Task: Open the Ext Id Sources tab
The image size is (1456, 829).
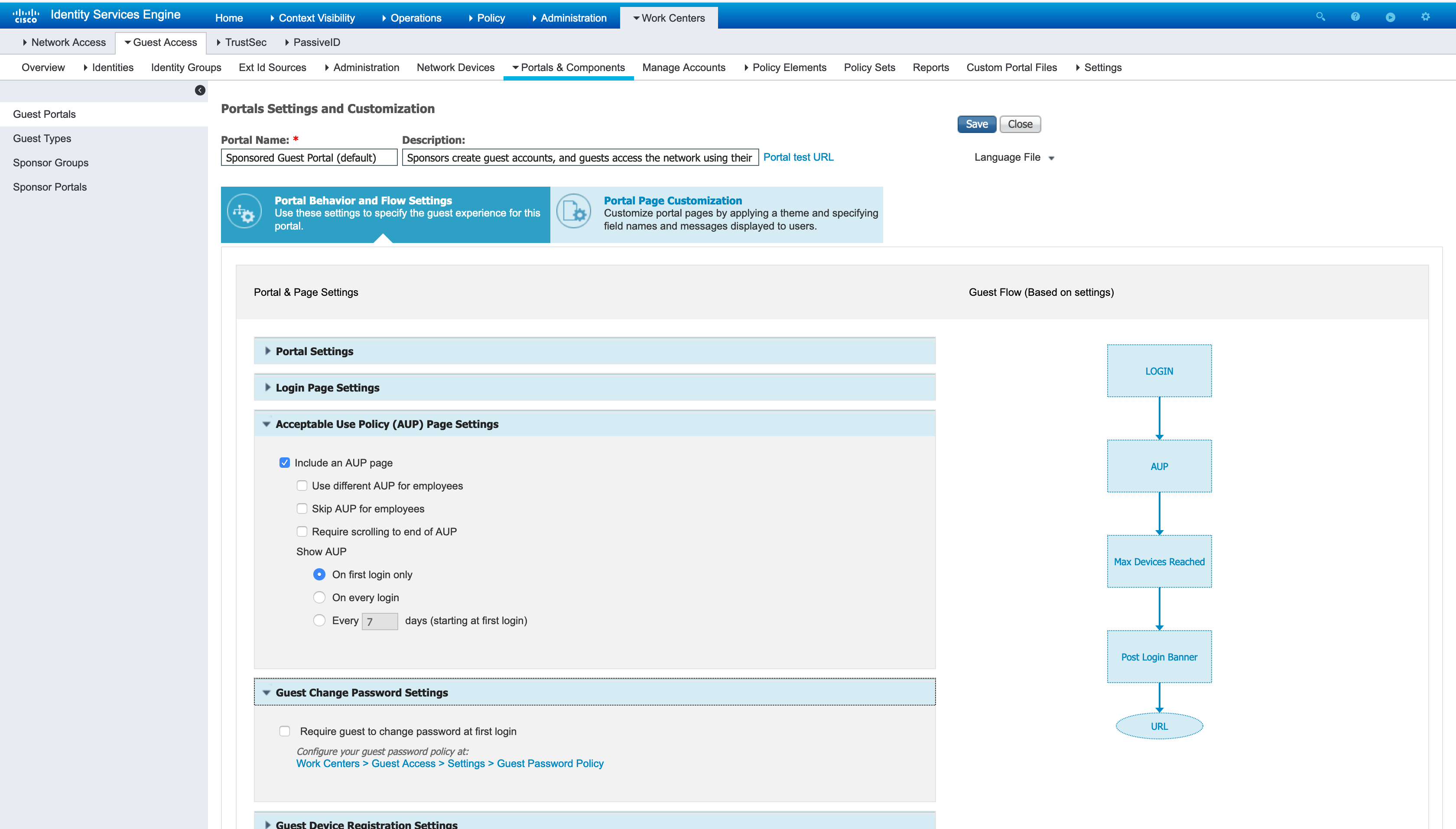Action: coord(272,67)
